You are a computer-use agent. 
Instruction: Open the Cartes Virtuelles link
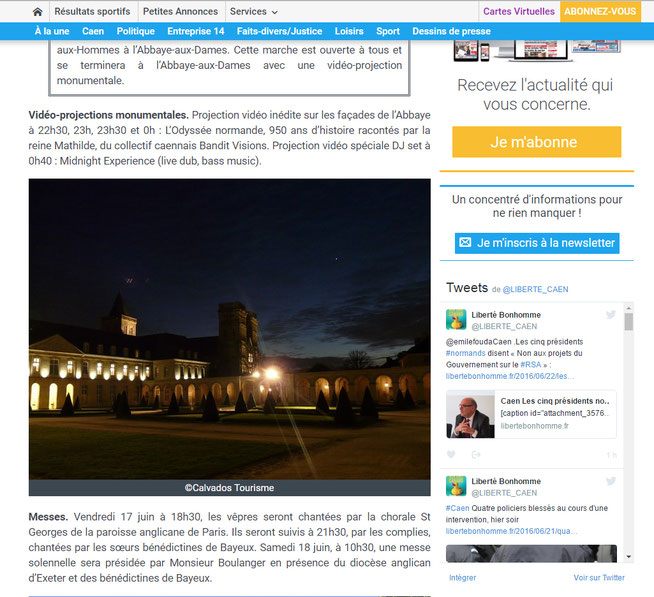pos(518,12)
